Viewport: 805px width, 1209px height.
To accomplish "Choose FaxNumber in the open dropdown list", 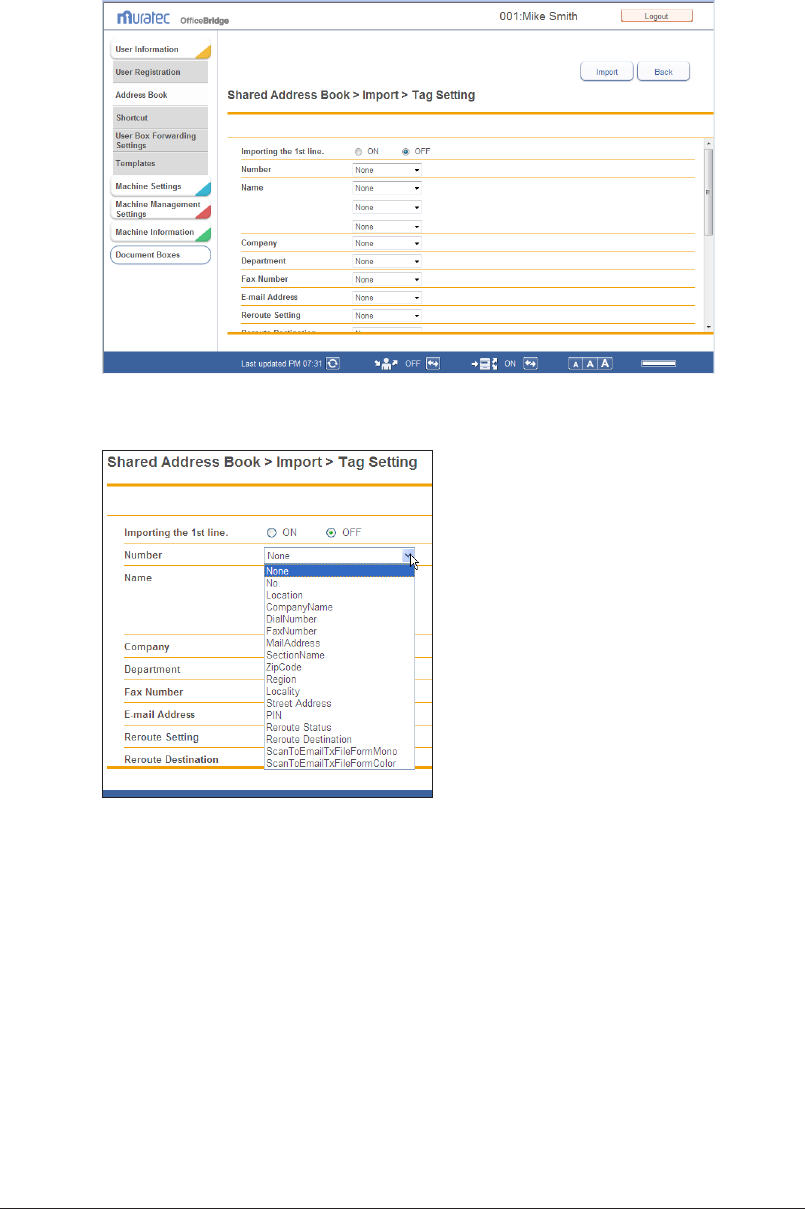I will (339, 631).
